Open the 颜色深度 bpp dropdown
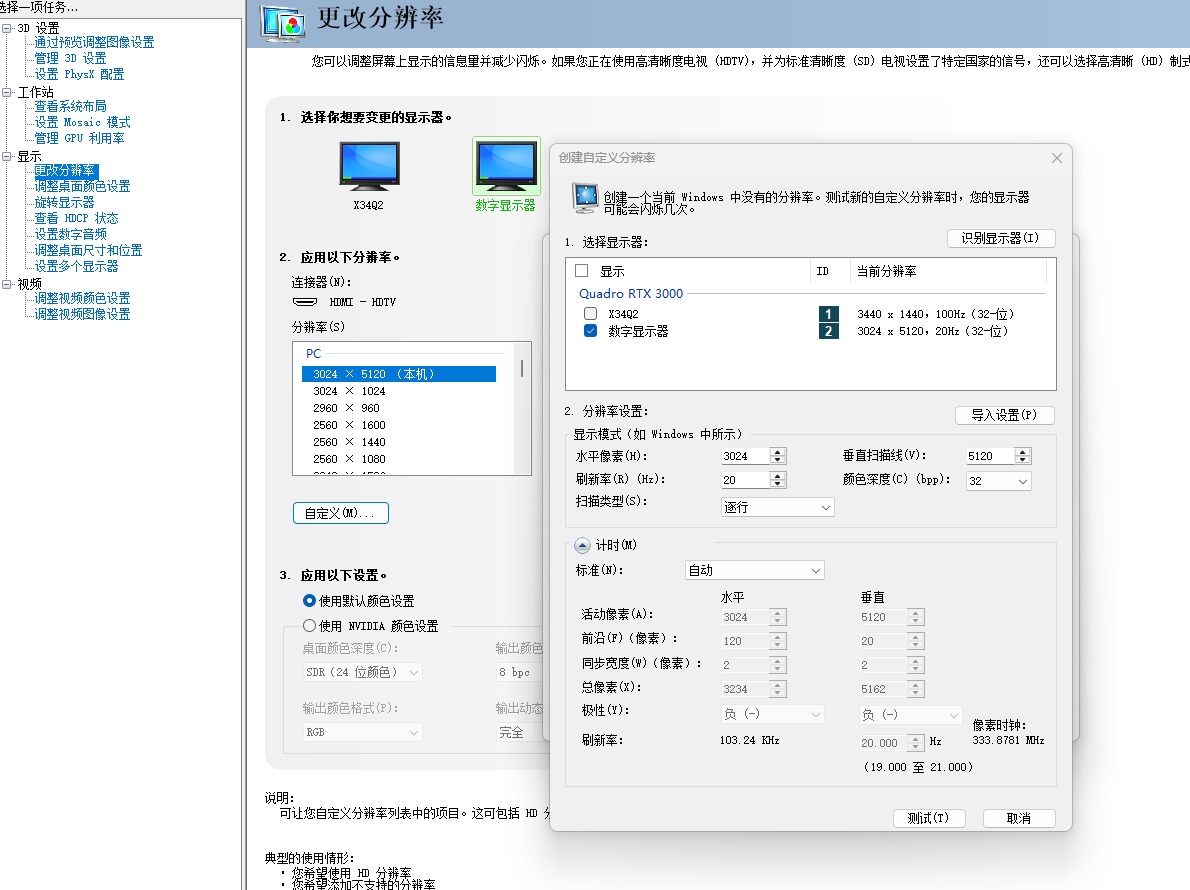 (998, 482)
